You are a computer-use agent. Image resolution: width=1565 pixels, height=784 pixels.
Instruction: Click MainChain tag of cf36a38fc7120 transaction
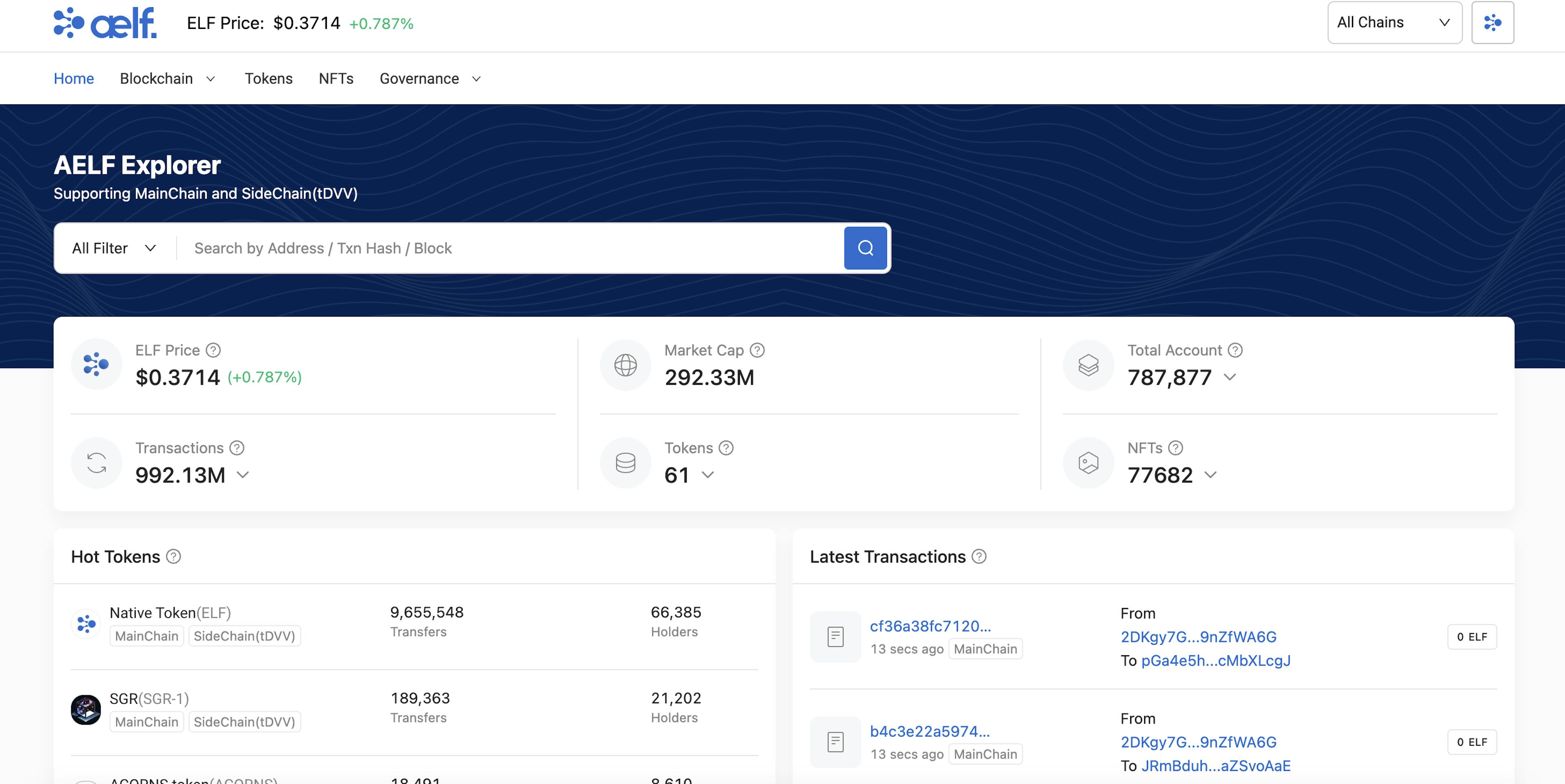(x=985, y=649)
